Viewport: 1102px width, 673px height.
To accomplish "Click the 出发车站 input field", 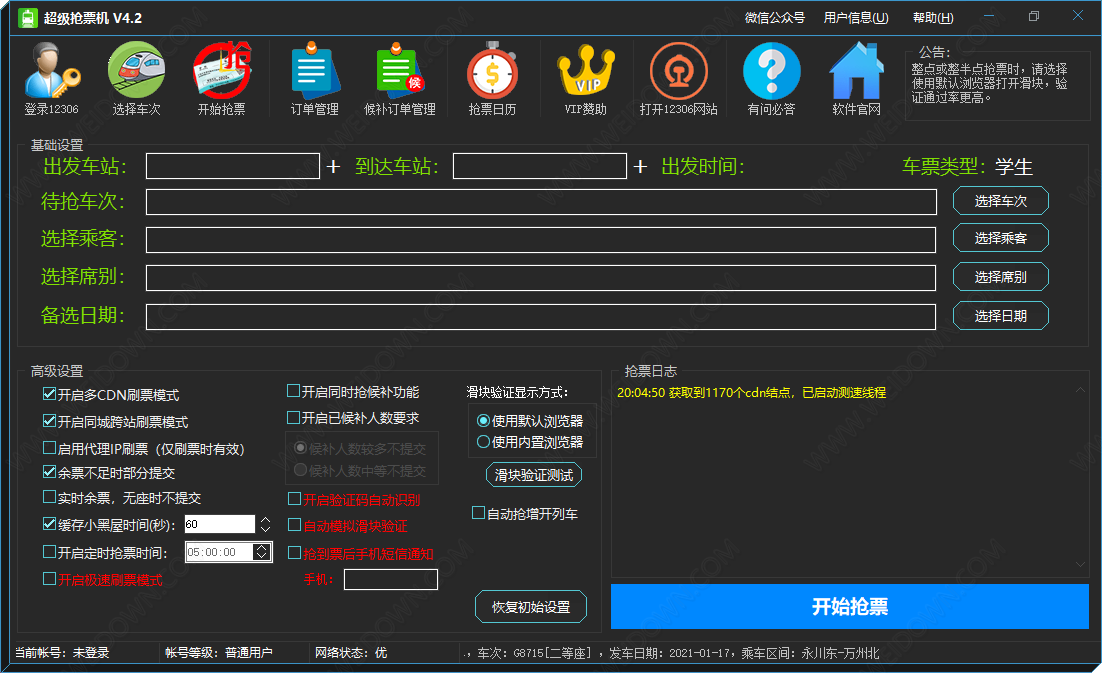I will point(233,166).
